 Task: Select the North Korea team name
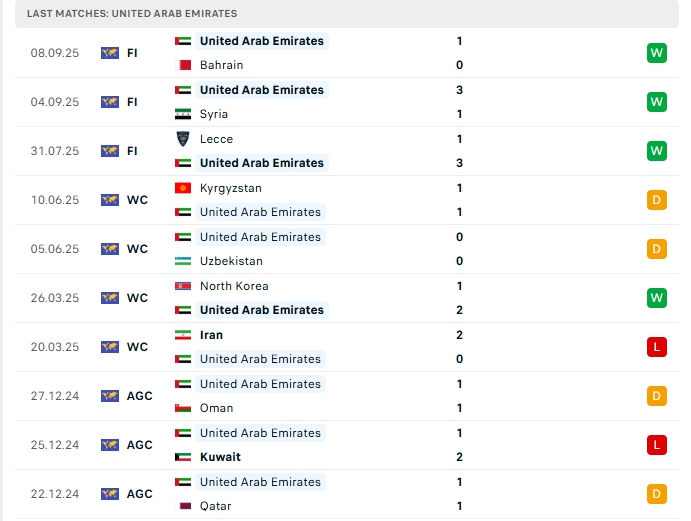click(x=233, y=286)
